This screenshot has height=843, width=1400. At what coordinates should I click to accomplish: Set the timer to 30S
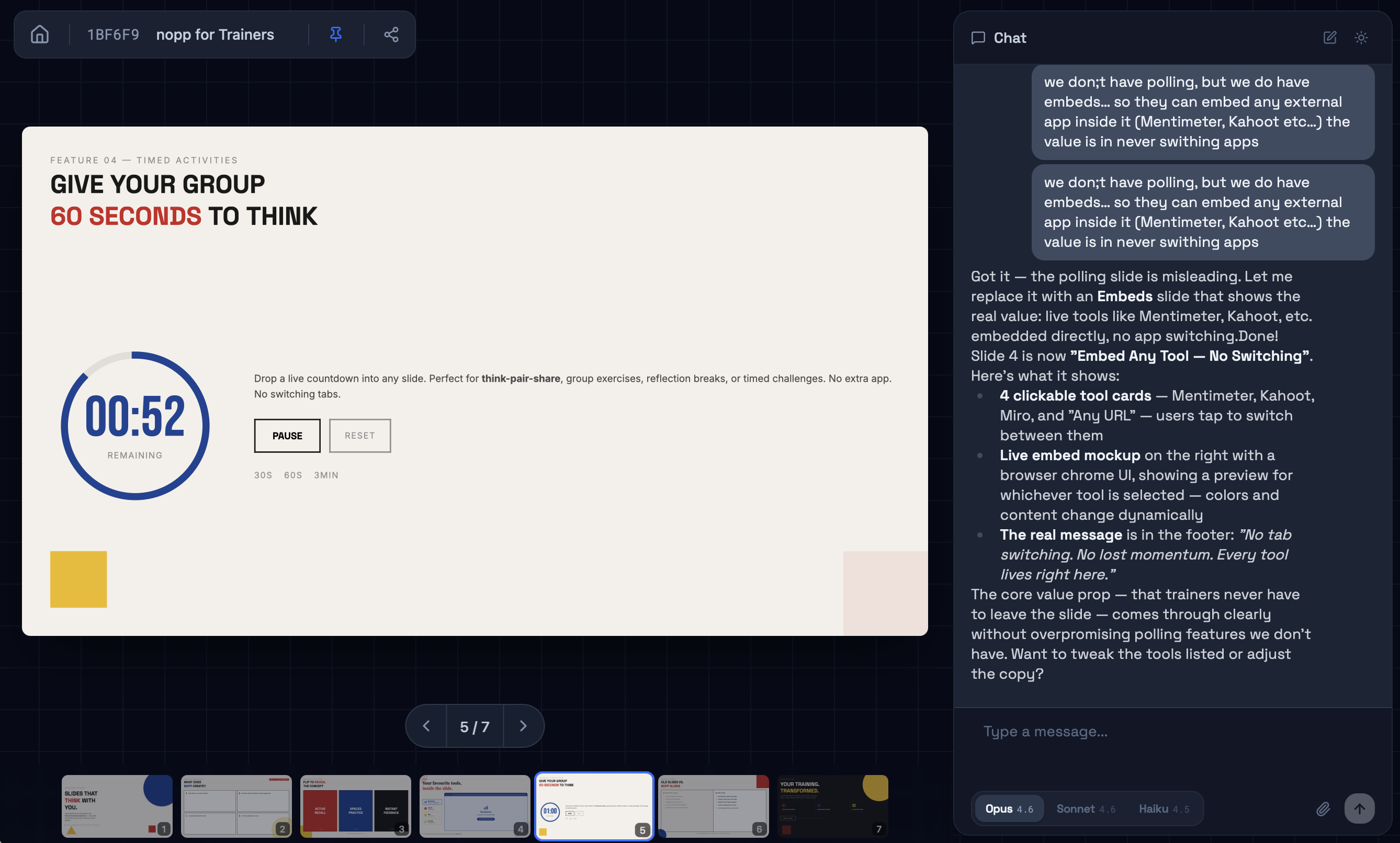pos(263,475)
